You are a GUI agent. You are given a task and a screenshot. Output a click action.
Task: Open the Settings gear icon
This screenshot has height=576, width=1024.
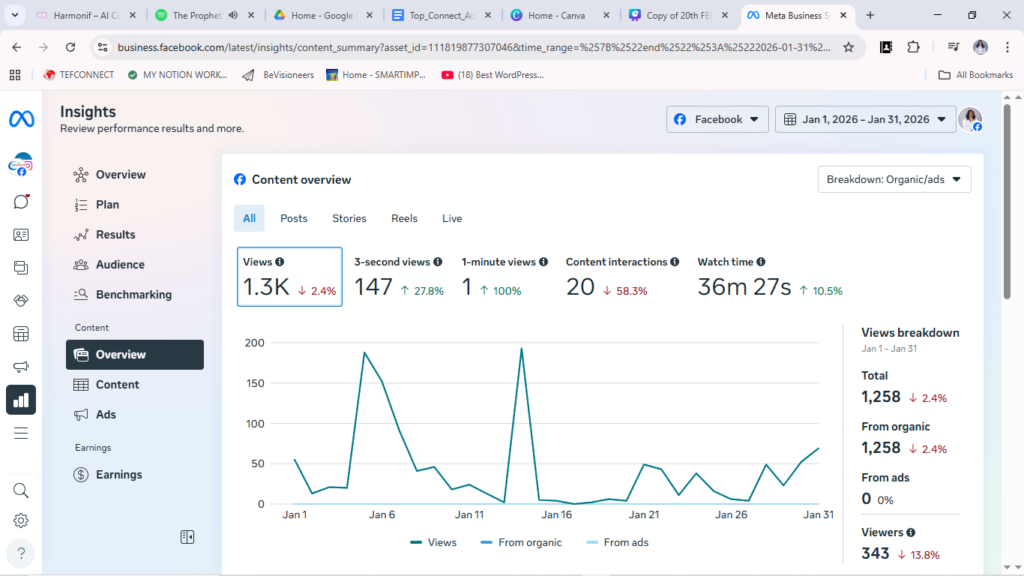(x=21, y=521)
